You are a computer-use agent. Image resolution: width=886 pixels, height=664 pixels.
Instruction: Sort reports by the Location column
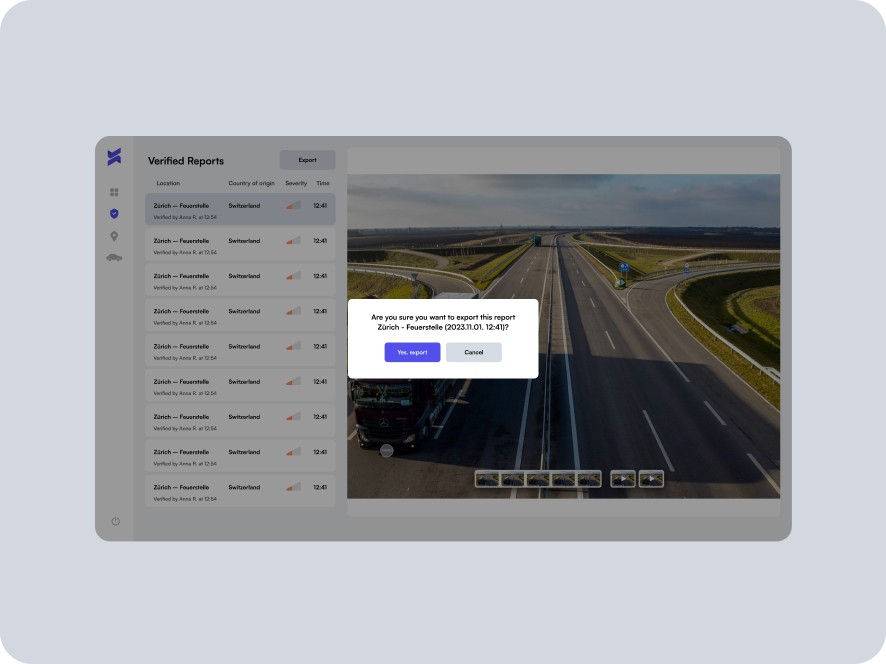pyautogui.click(x=168, y=183)
